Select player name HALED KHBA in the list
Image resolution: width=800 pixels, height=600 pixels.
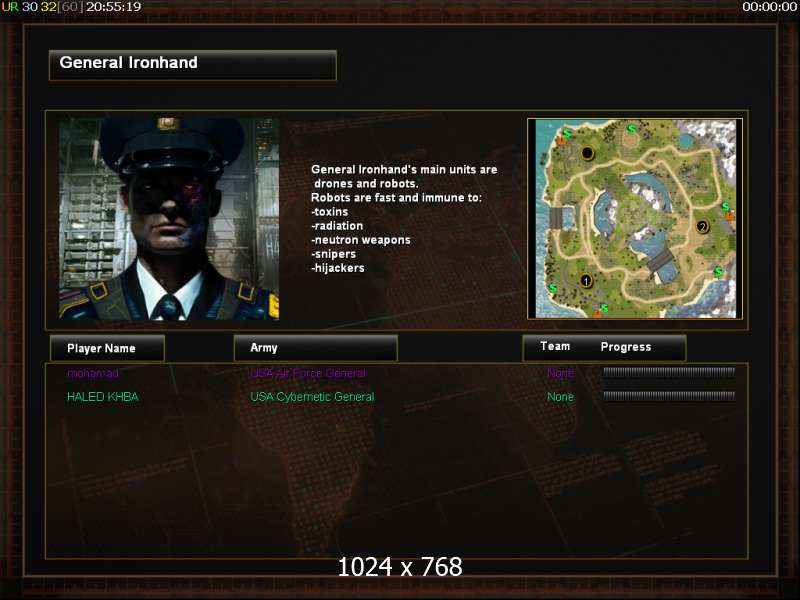point(103,396)
